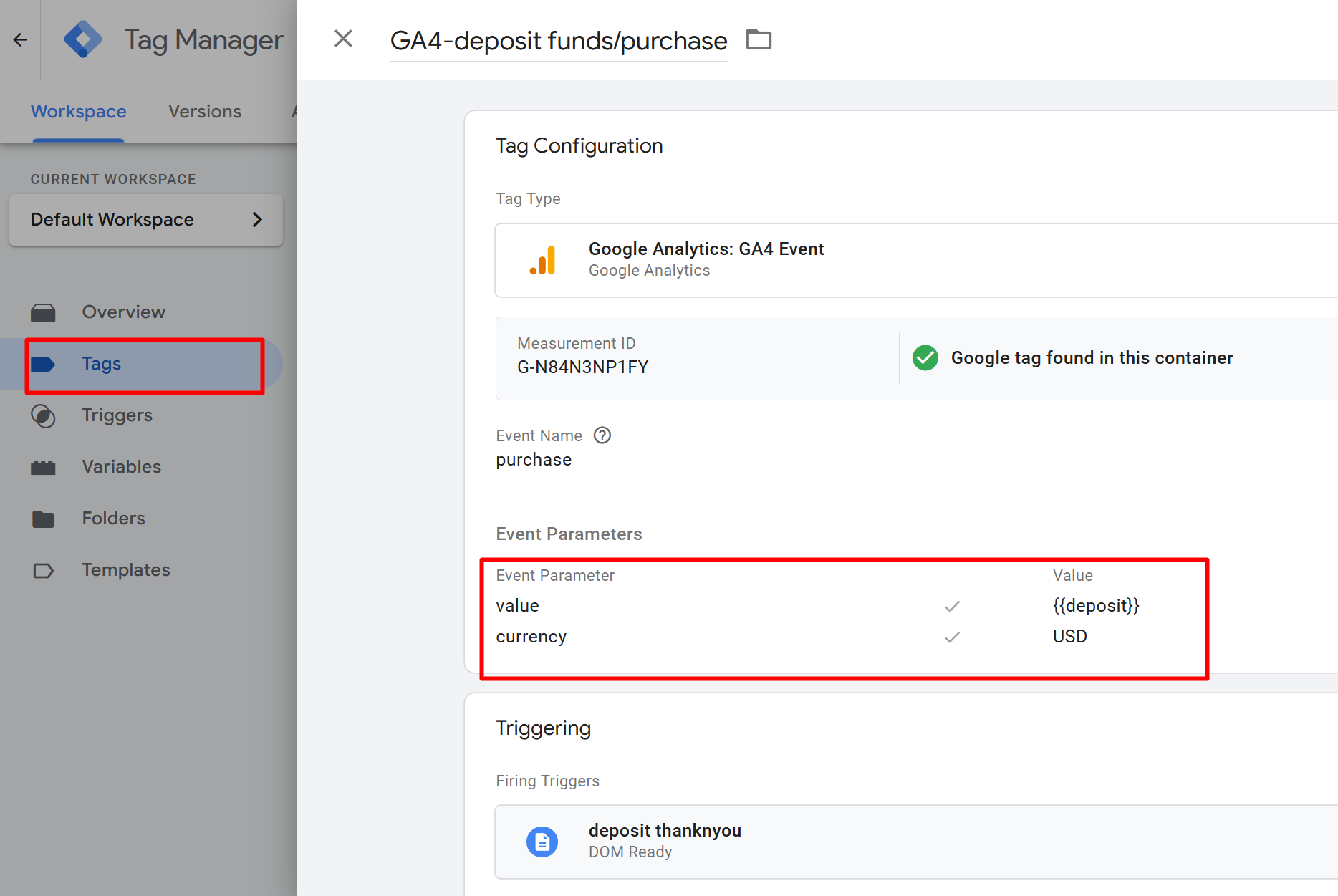1338x896 pixels.
Task: Open Triggers in the sidebar
Action: point(117,415)
